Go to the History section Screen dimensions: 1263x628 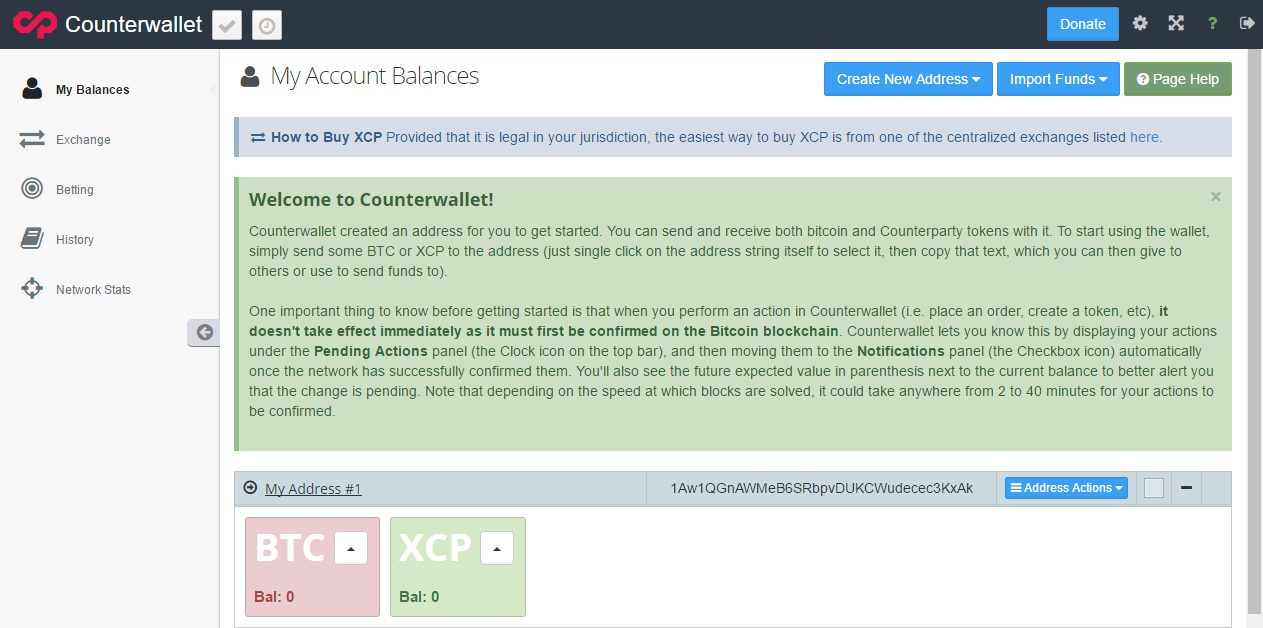[75, 240]
